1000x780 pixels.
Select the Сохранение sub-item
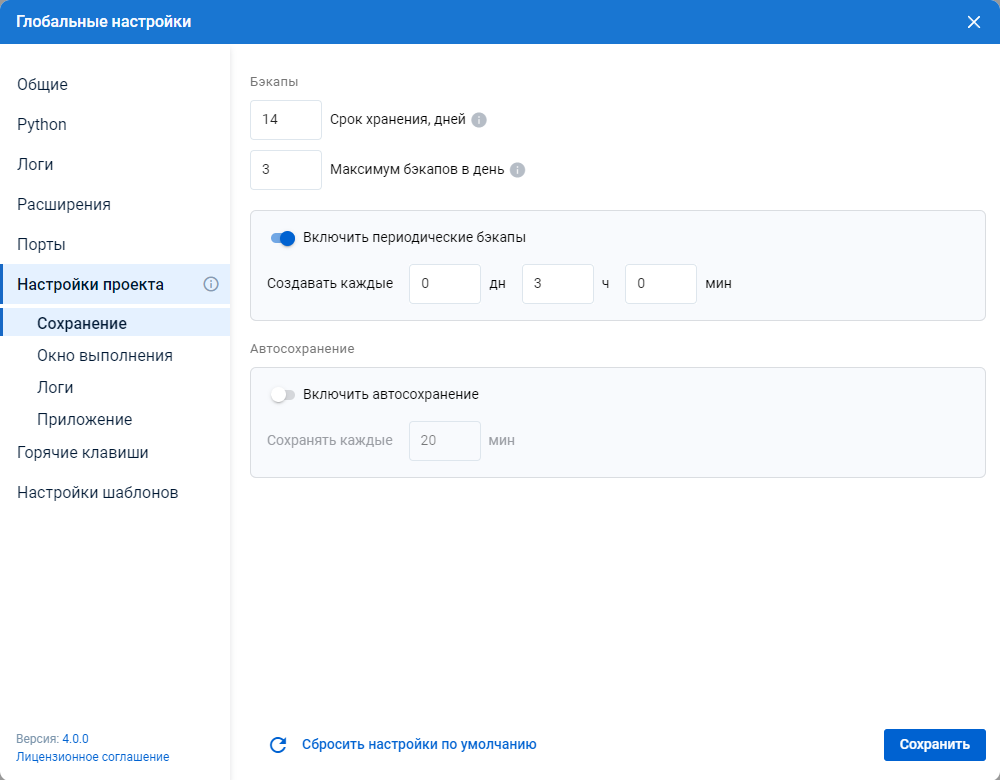(x=115, y=323)
